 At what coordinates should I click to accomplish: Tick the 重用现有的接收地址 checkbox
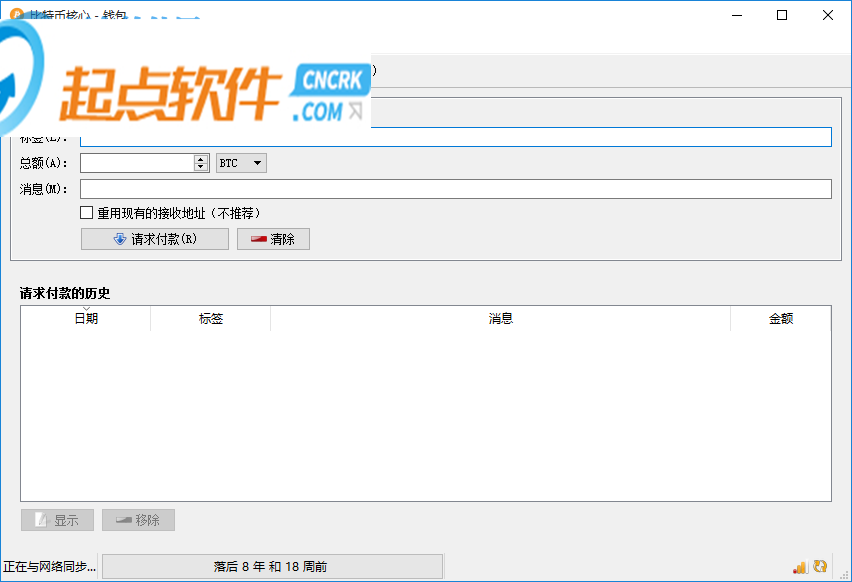tap(86, 212)
